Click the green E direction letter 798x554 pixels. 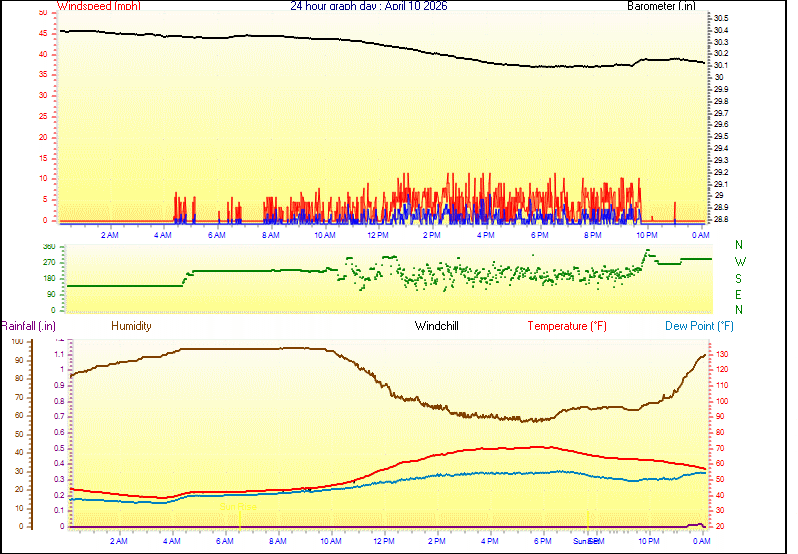pos(739,295)
